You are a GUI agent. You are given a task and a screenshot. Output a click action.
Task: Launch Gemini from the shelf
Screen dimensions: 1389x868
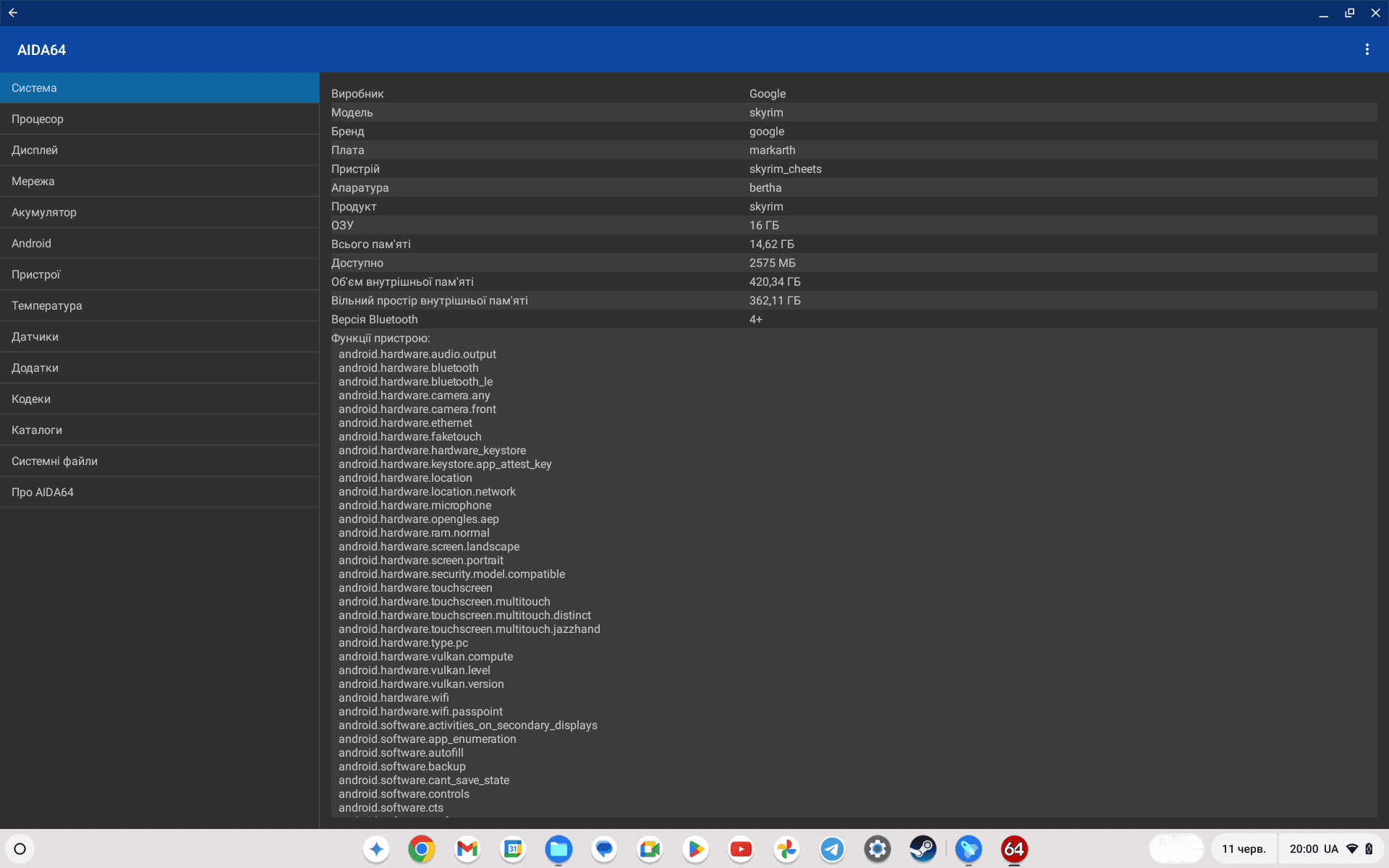[376, 848]
